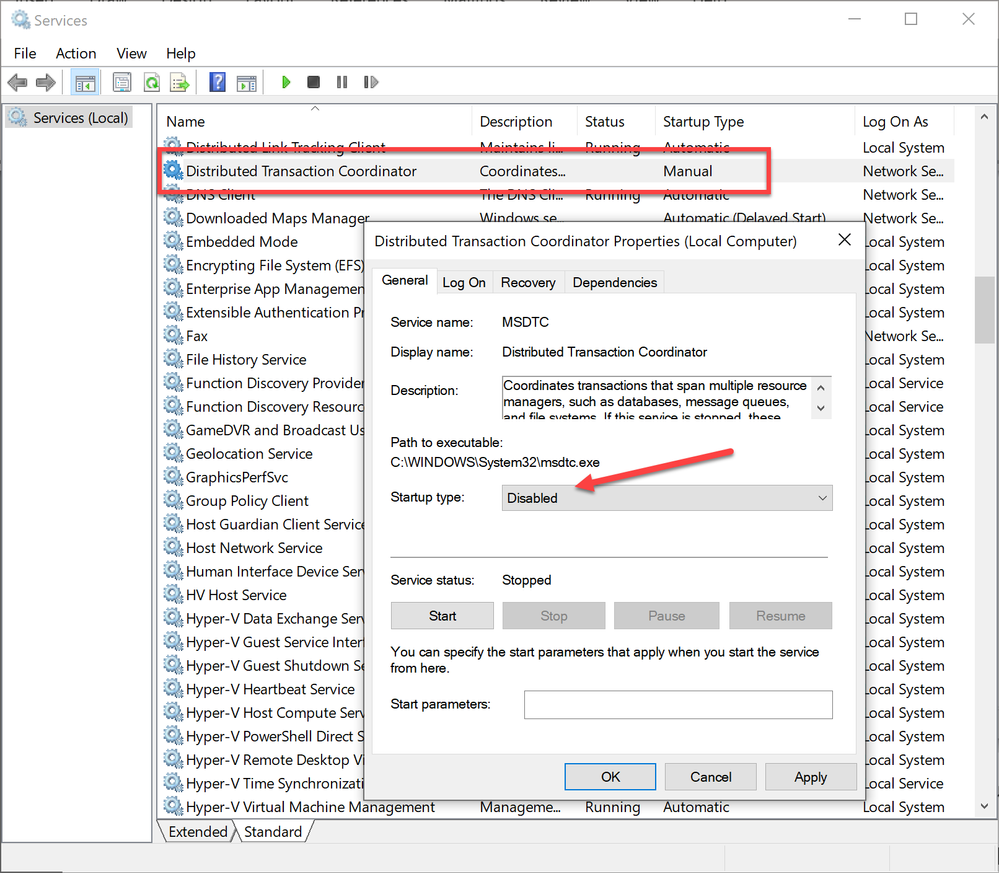Click the Stop Service toolbar icon
The width and height of the screenshot is (999, 873).
pyautogui.click(x=313, y=82)
